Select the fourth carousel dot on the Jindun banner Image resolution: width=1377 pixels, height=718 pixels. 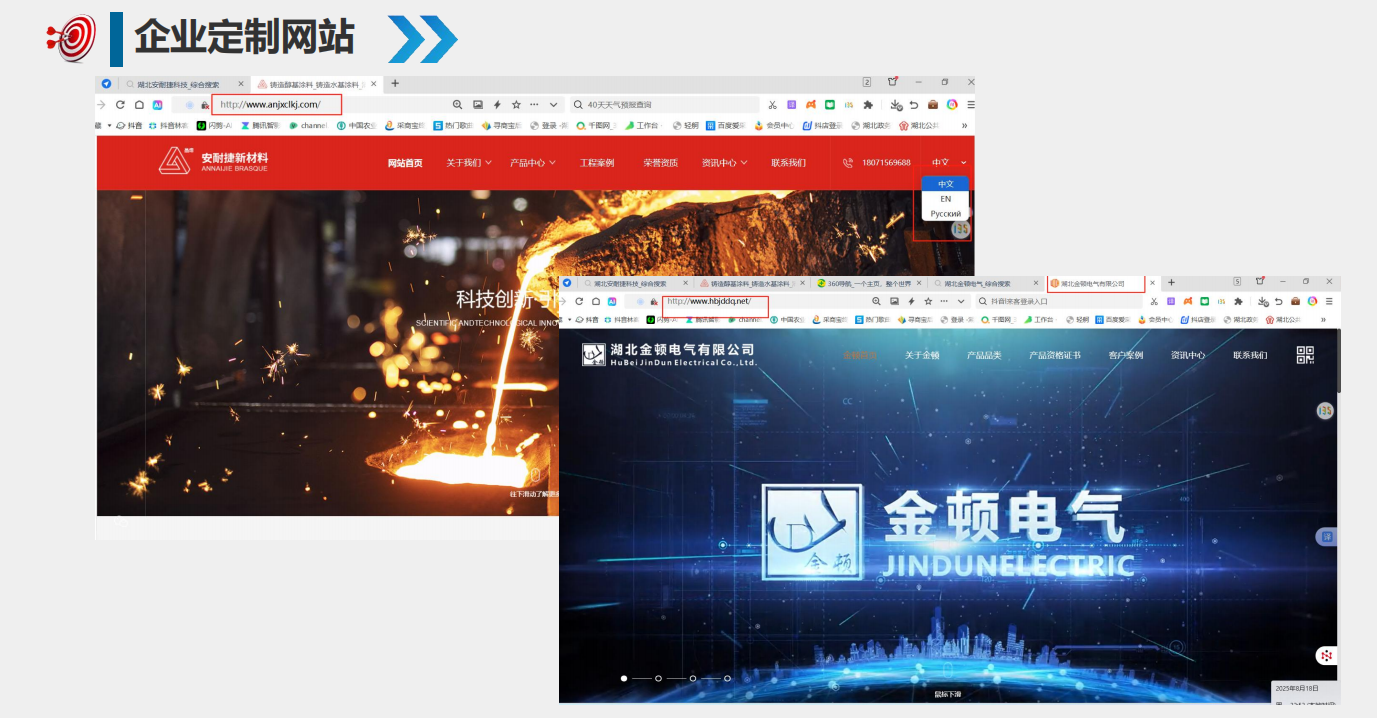727,678
